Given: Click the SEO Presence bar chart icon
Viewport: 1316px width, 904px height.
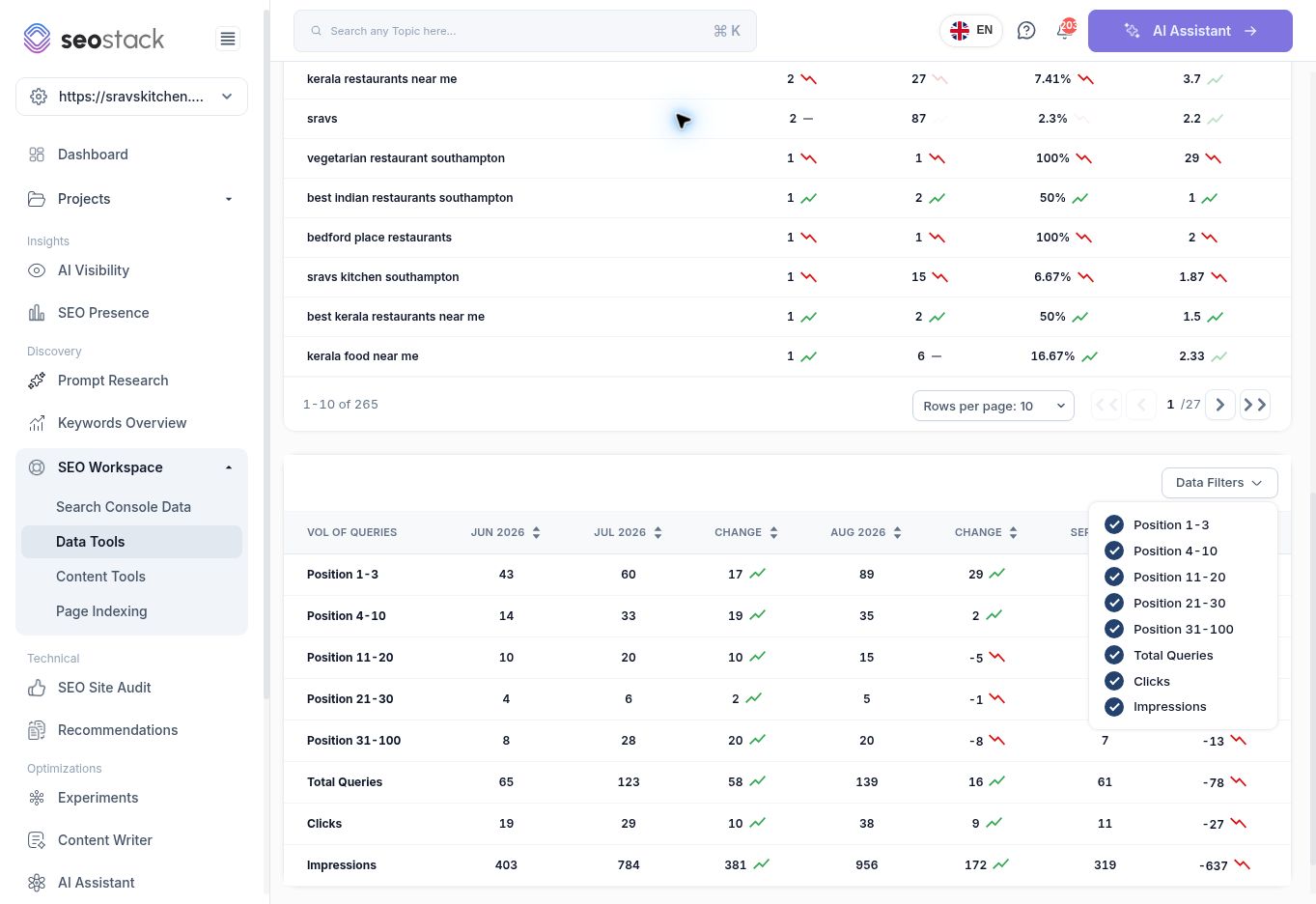Looking at the screenshot, I should pos(37,313).
